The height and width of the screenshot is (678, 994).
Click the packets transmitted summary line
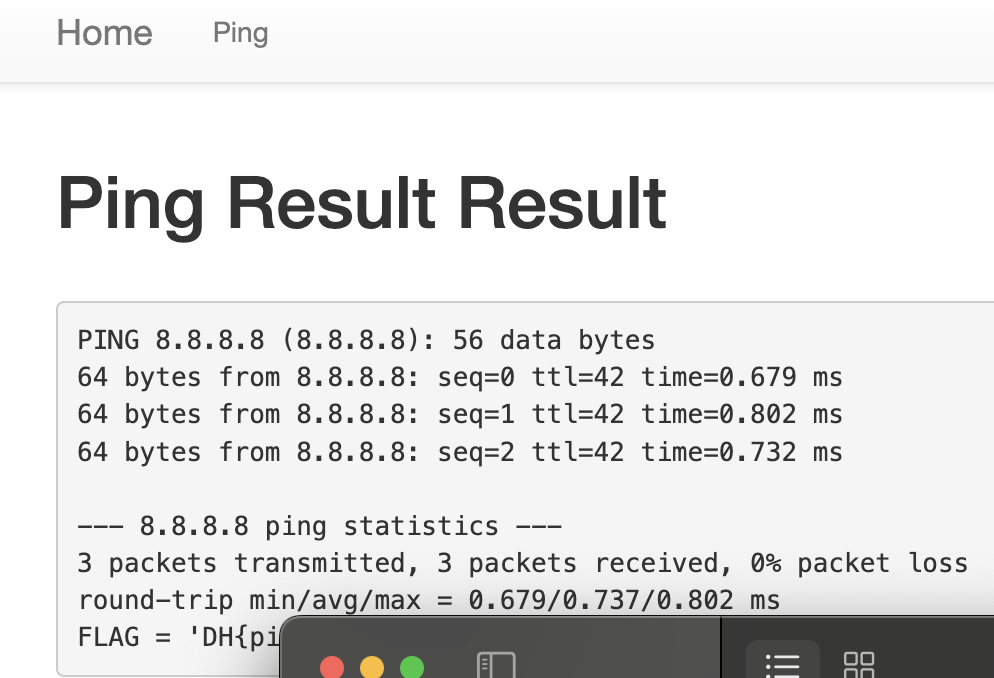(522, 563)
